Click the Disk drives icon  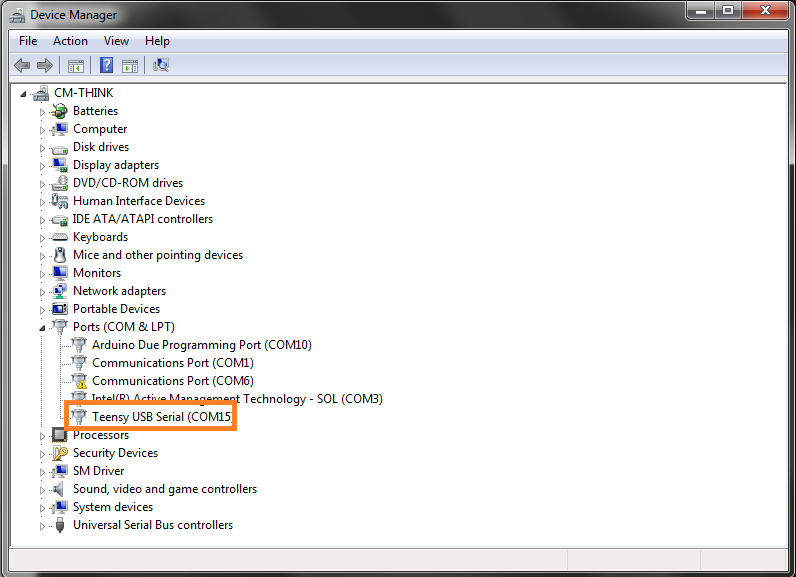click(60, 149)
